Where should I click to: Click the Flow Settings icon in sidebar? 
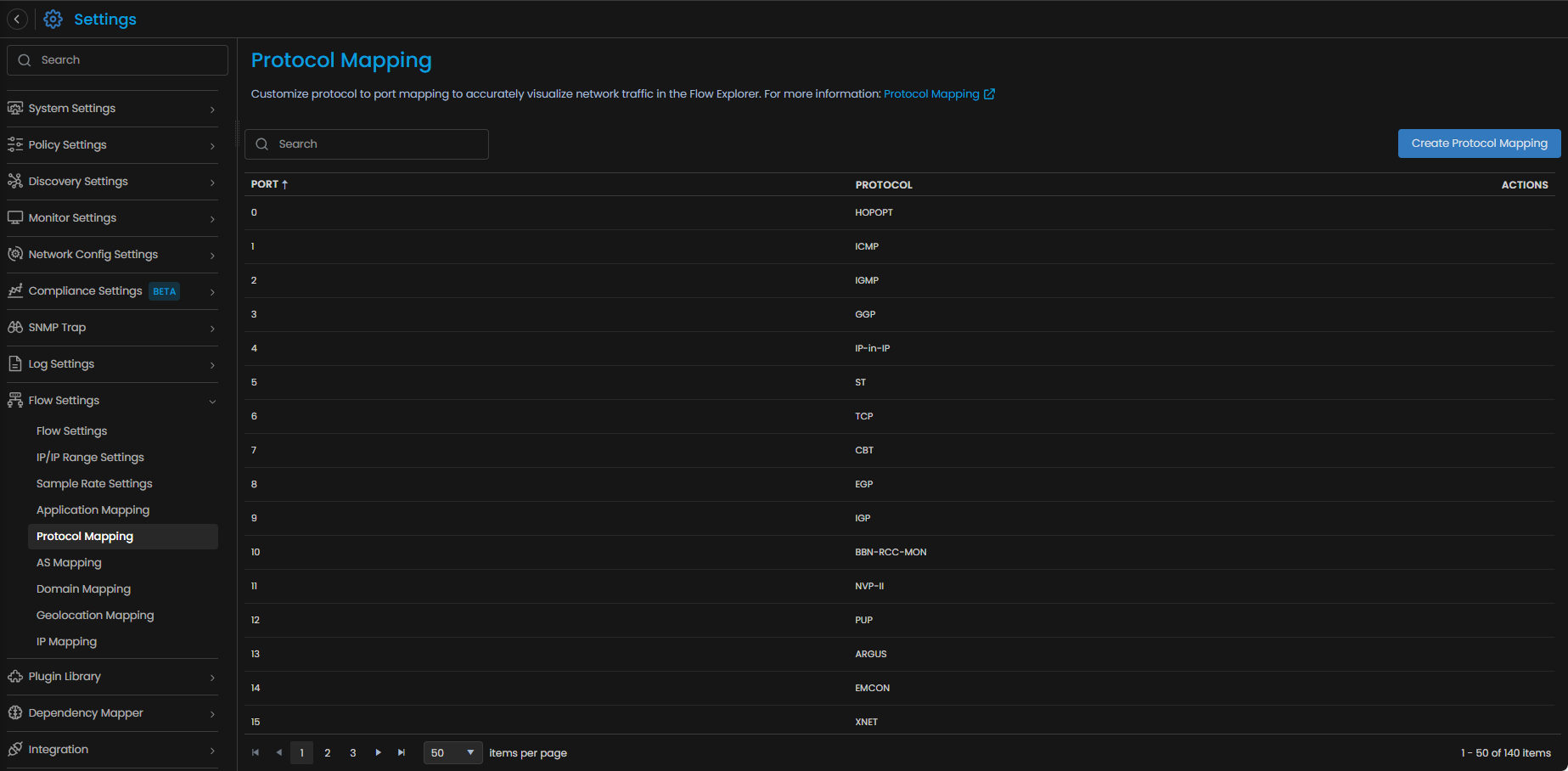[x=15, y=400]
